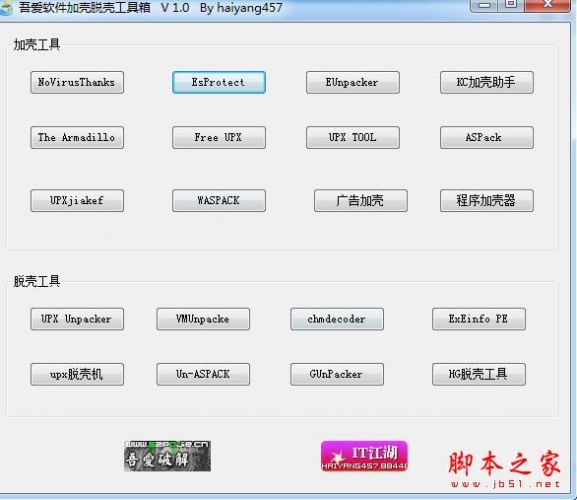The height and width of the screenshot is (500, 577).
Task: Launch the GUnPacker tool
Action: pyautogui.click(x=337, y=375)
